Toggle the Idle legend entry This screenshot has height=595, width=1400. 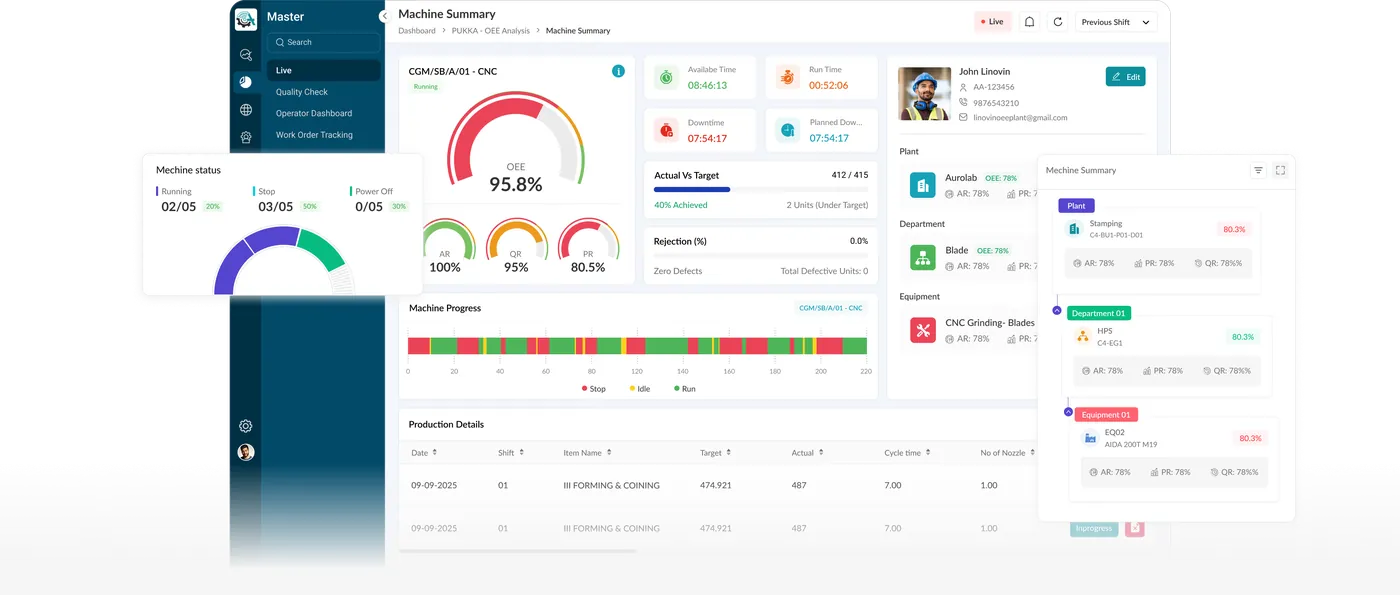pyautogui.click(x=640, y=388)
